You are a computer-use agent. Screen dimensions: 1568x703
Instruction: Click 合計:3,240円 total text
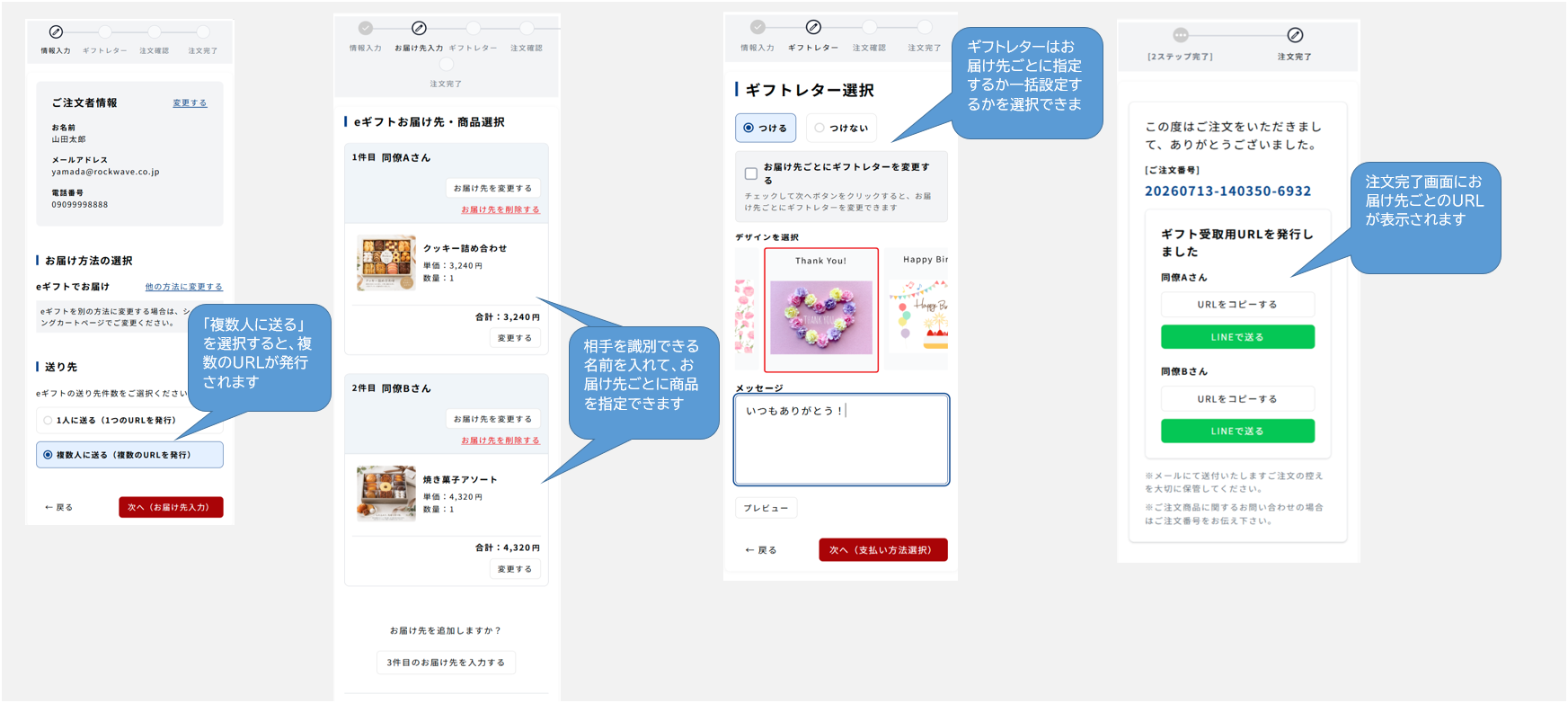[x=508, y=317]
